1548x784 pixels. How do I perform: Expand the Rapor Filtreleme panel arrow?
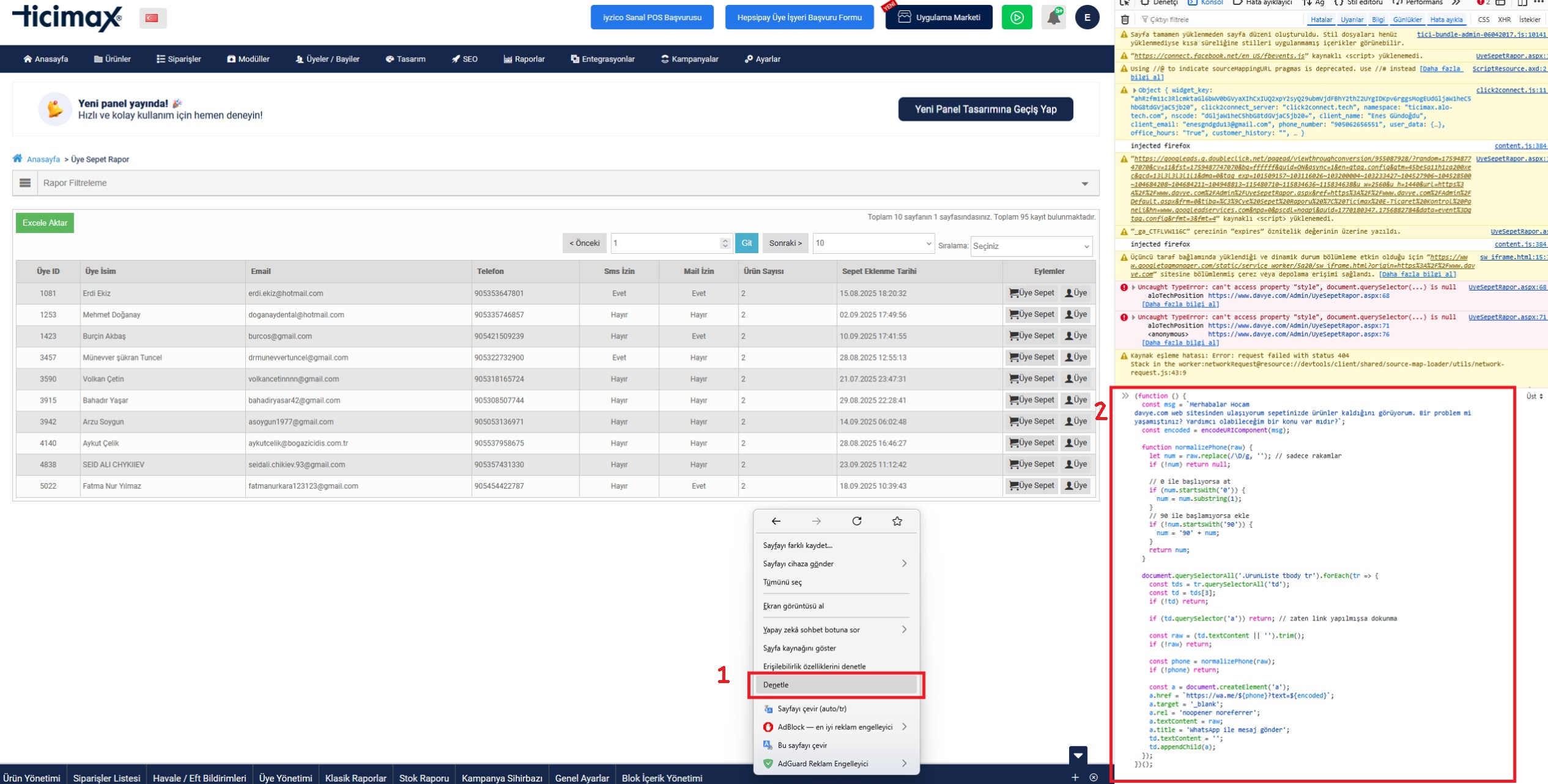pyautogui.click(x=1084, y=183)
